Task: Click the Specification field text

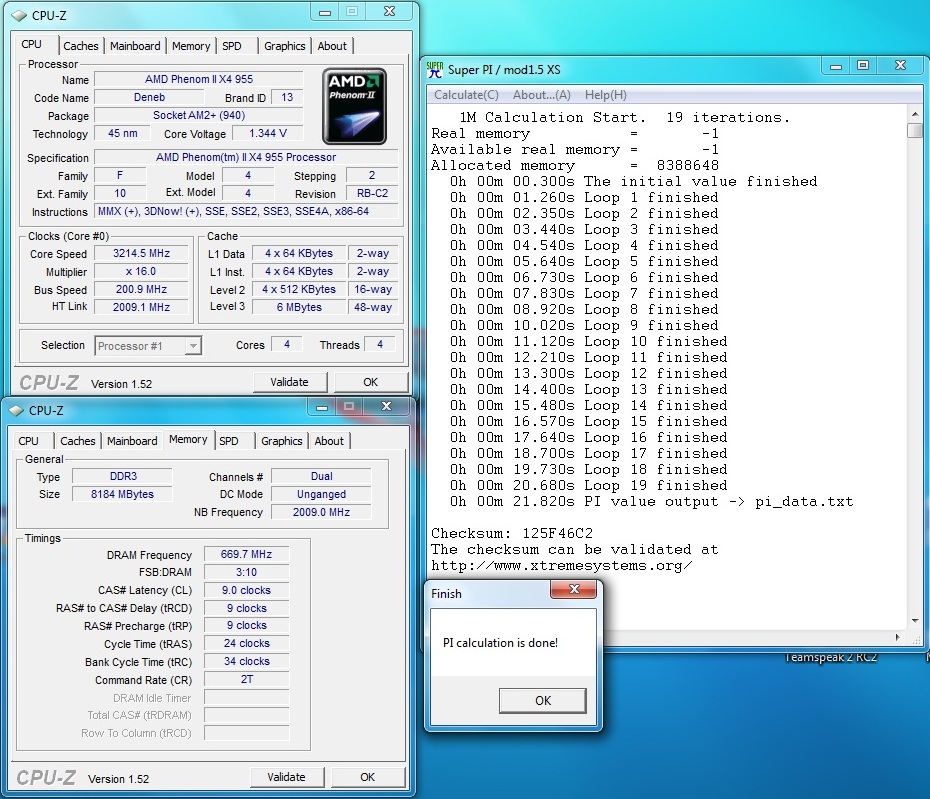Action: 246,157
